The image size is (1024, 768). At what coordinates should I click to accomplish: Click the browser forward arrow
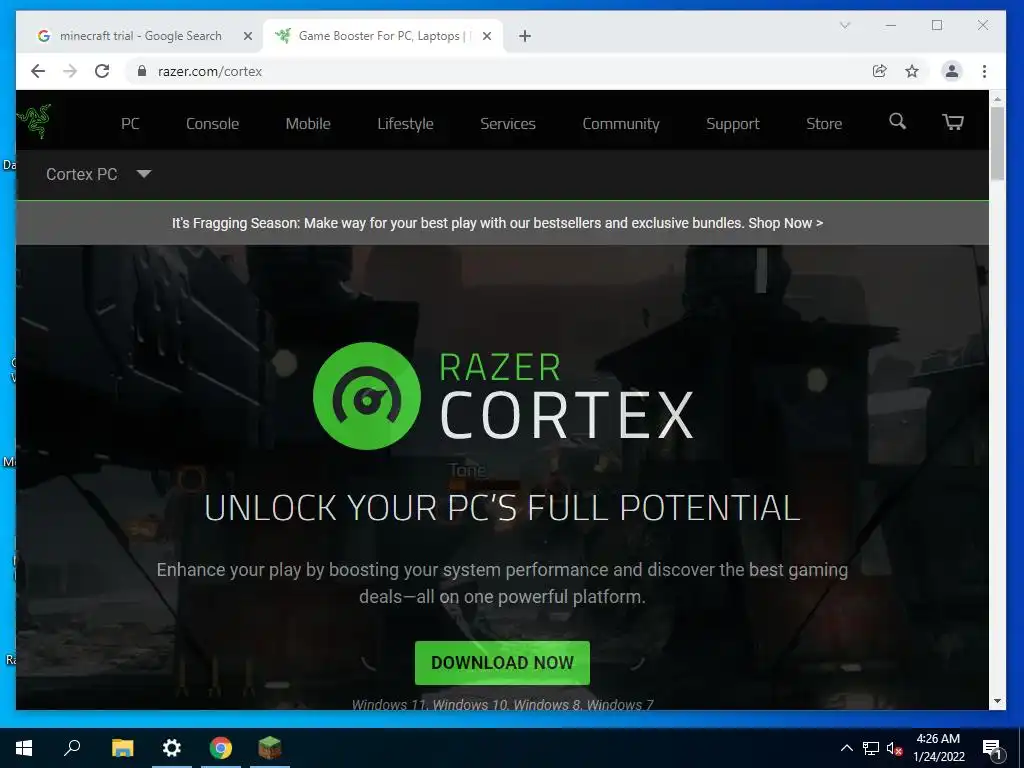pyautogui.click(x=70, y=71)
